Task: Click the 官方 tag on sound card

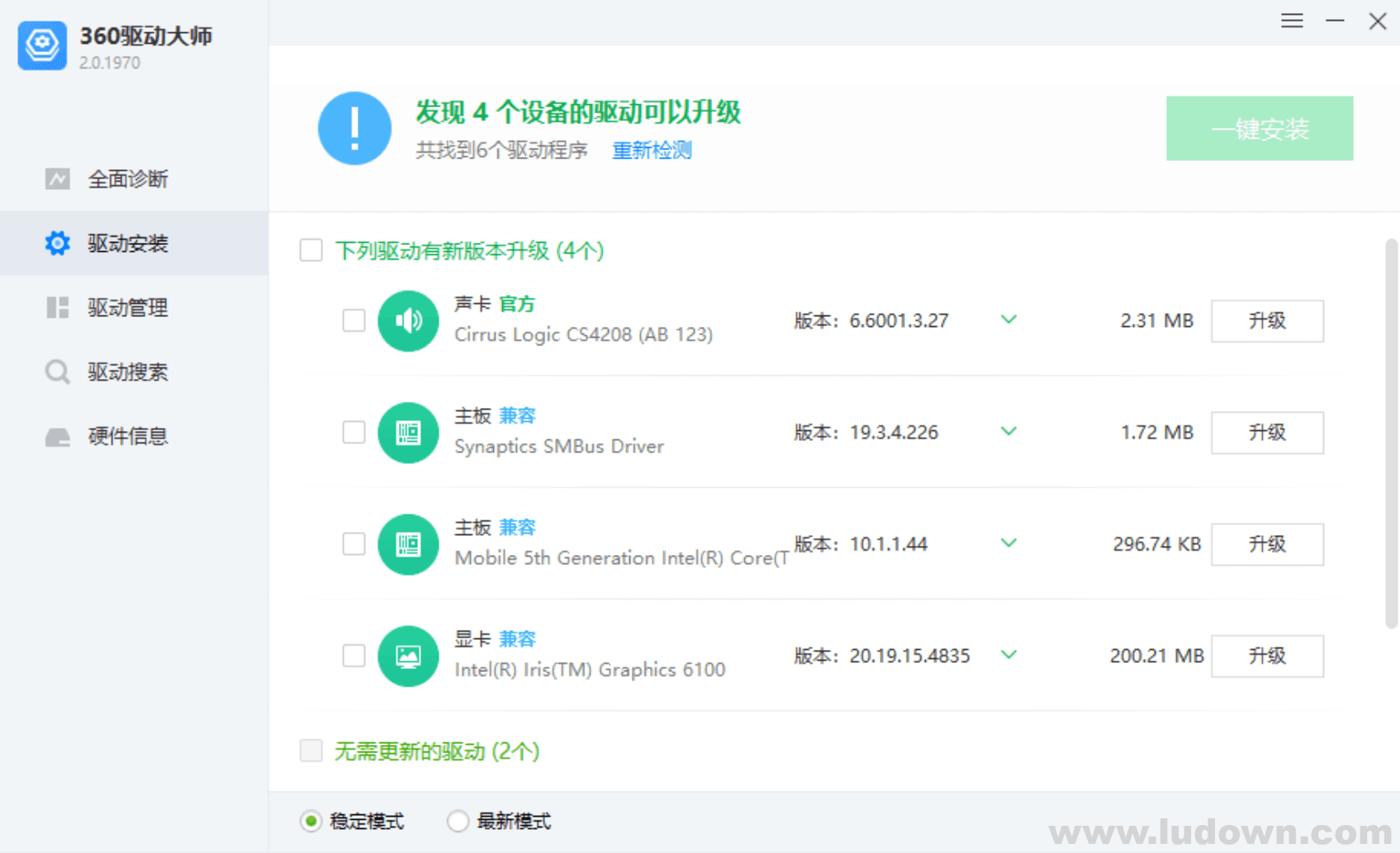Action: 517,304
